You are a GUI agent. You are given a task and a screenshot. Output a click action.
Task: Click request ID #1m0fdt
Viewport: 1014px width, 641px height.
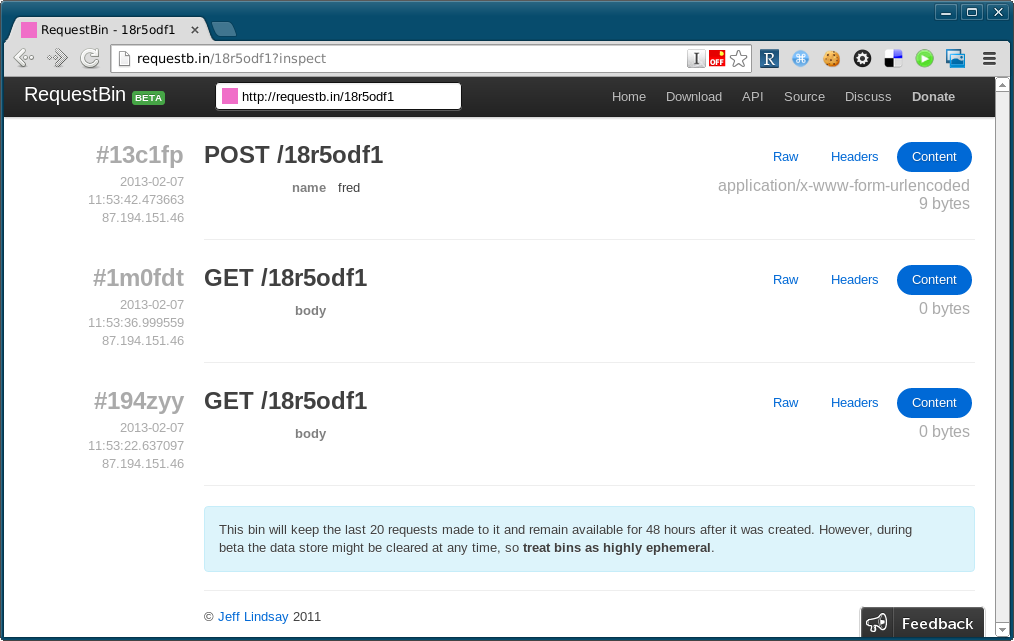pos(138,278)
